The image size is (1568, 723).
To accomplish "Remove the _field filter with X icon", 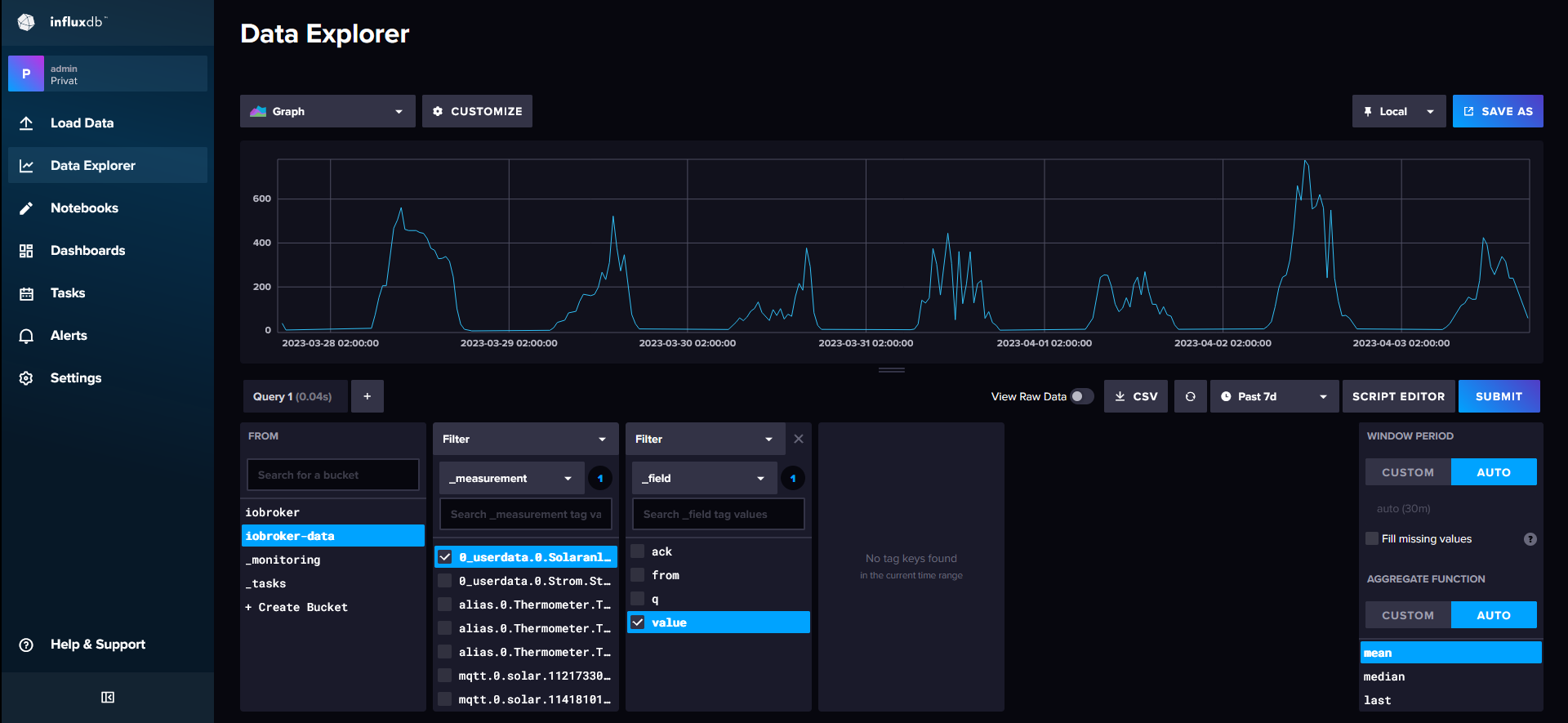I will pos(799,439).
